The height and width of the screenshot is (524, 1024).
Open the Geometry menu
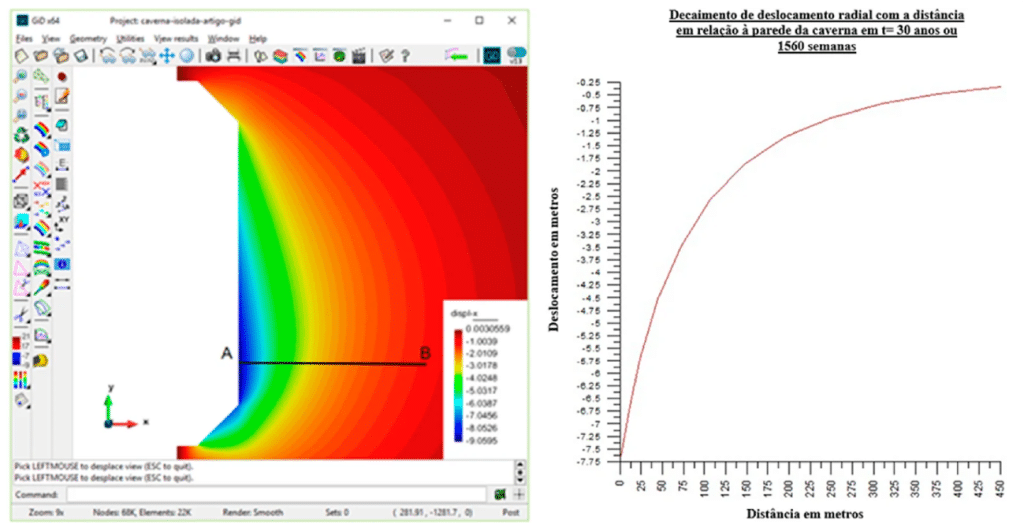click(88, 39)
